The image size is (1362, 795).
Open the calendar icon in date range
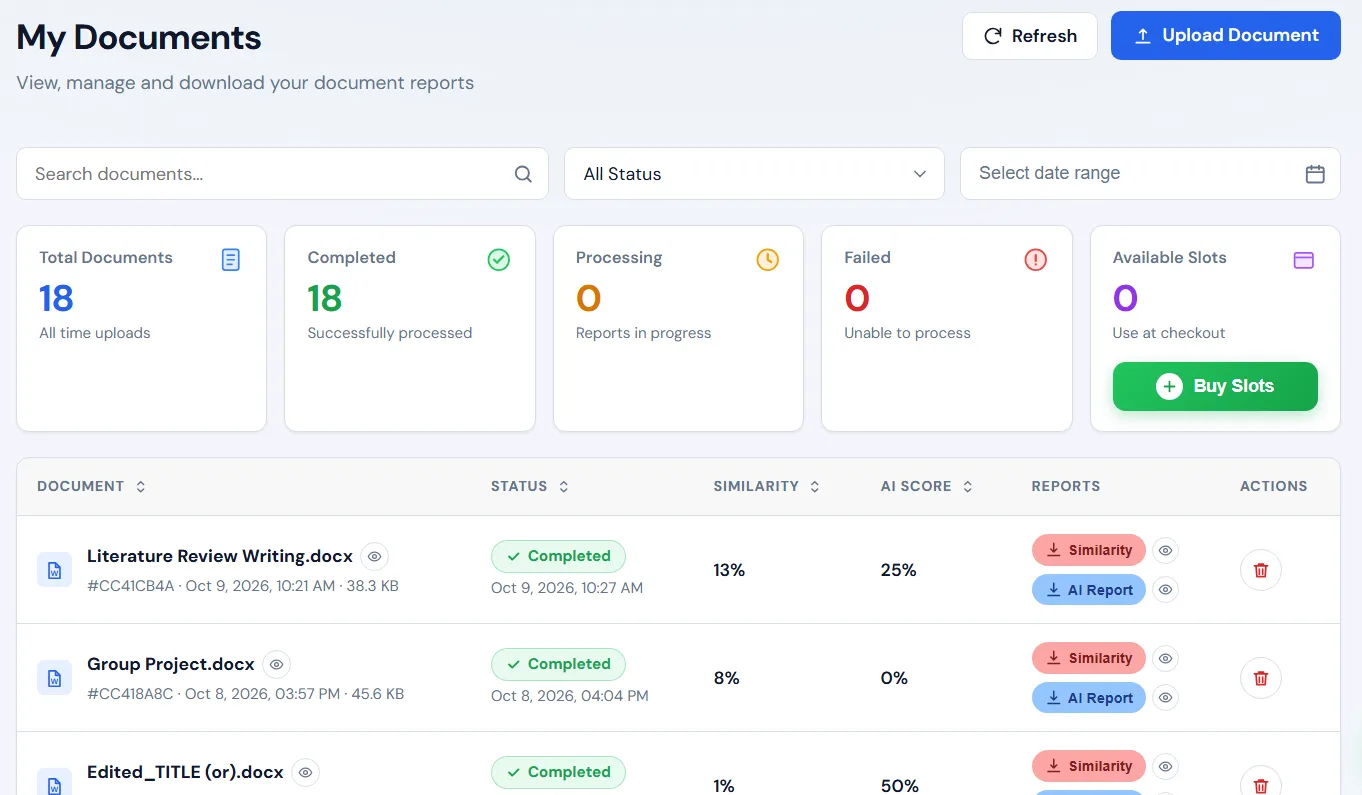[1315, 174]
